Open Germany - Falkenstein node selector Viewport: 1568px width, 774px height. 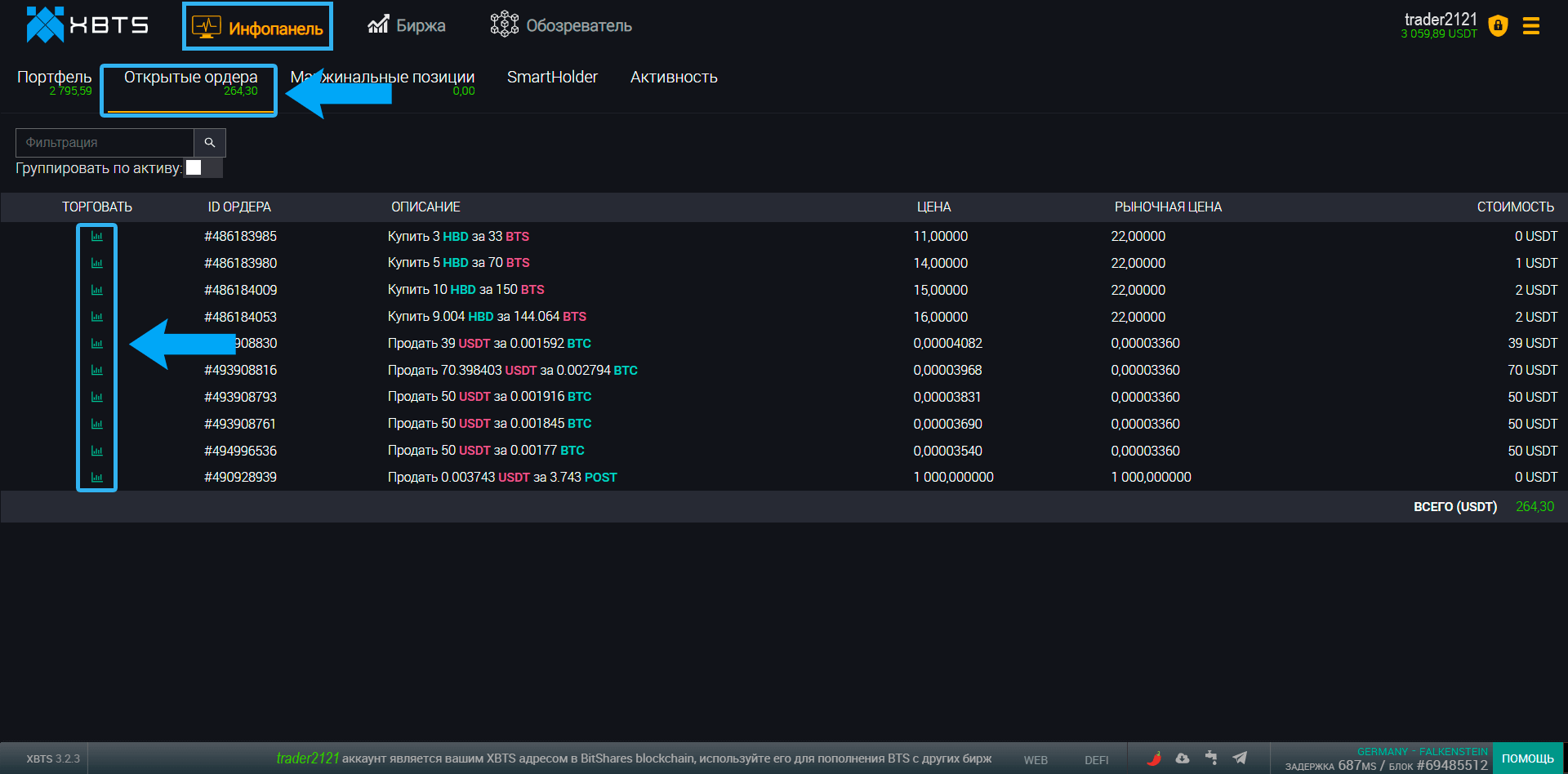tap(1422, 751)
